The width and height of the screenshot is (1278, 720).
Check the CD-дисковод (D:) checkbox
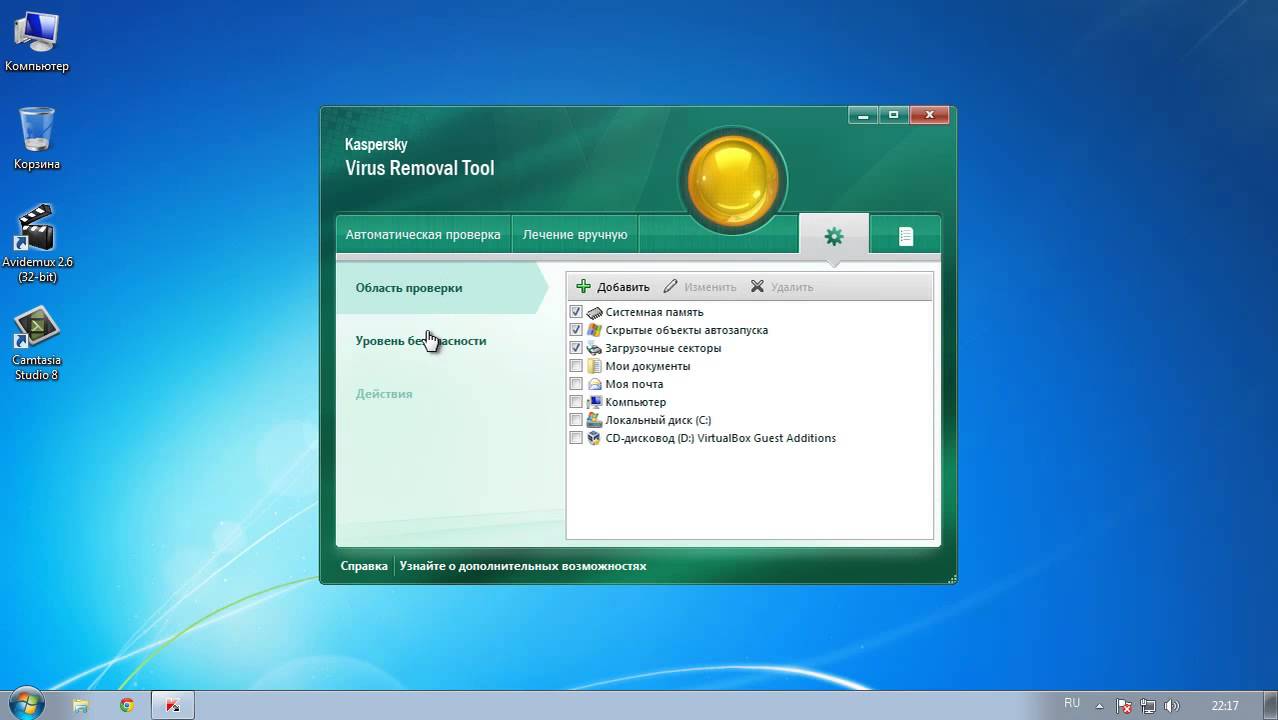576,438
